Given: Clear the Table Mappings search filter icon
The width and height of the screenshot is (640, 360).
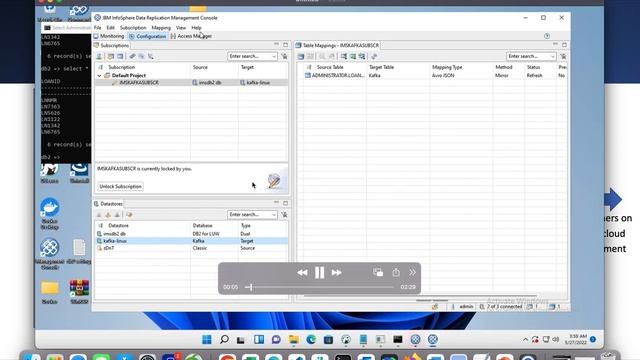Looking at the screenshot, I should coord(563,56).
